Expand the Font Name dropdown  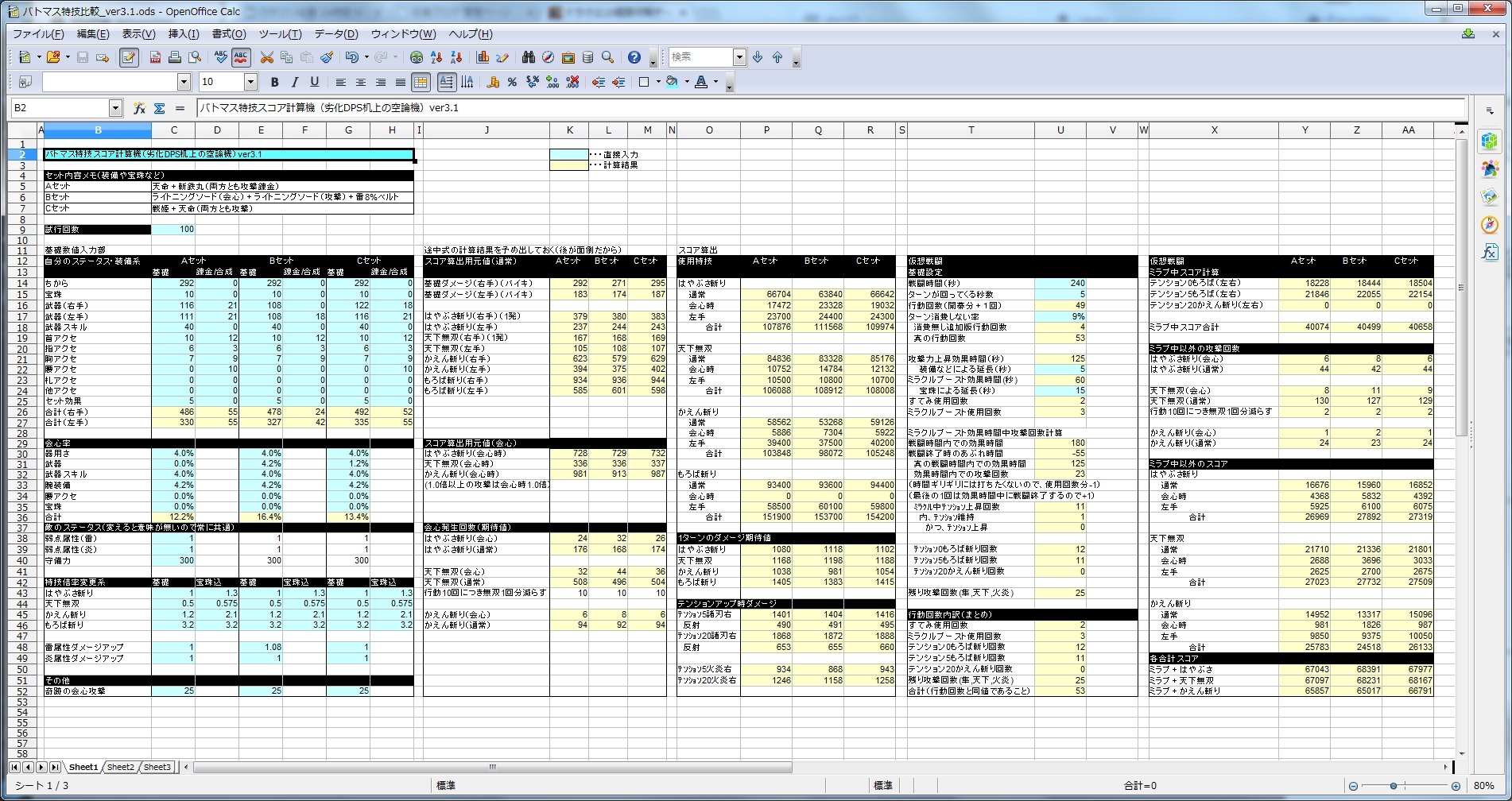pos(184,82)
